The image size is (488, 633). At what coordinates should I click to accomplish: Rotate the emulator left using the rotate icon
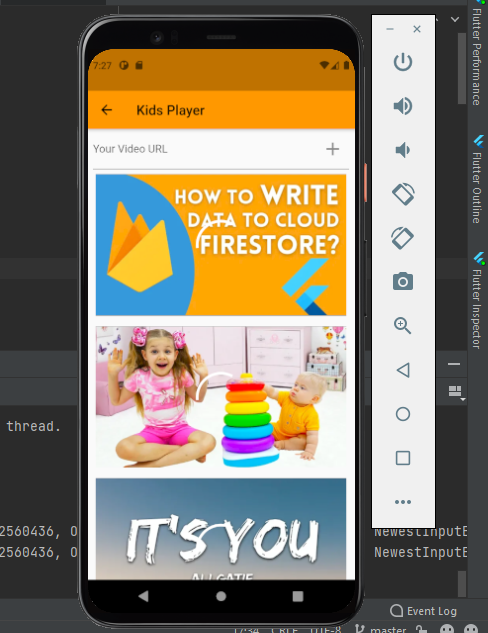point(403,194)
